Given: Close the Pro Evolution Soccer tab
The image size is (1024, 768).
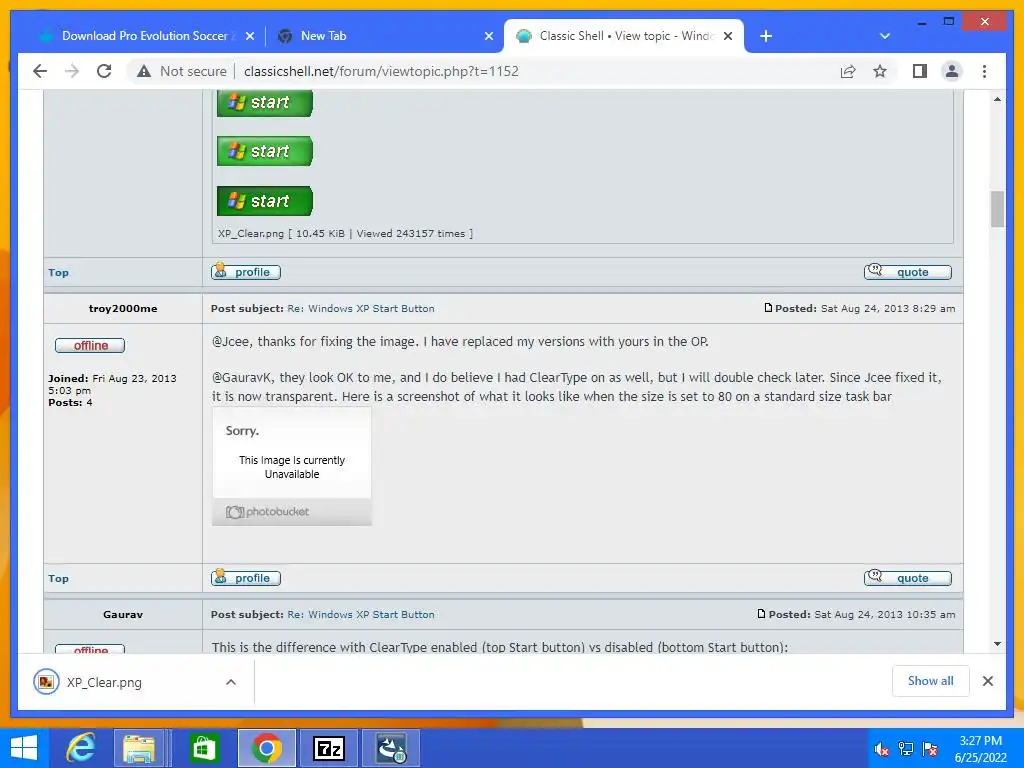Looking at the screenshot, I should click(x=249, y=36).
